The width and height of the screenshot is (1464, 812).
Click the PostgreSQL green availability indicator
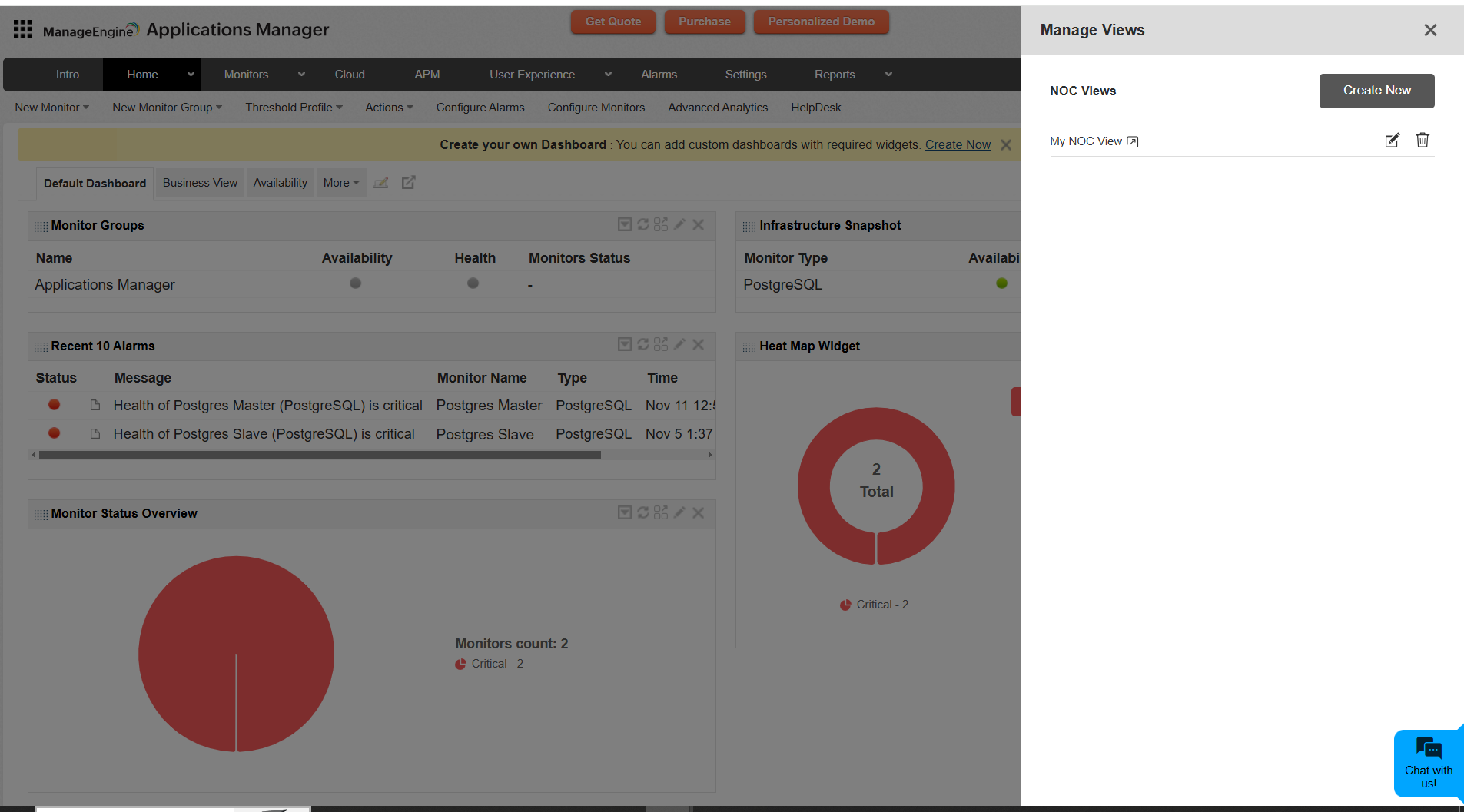pos(1001,283)
